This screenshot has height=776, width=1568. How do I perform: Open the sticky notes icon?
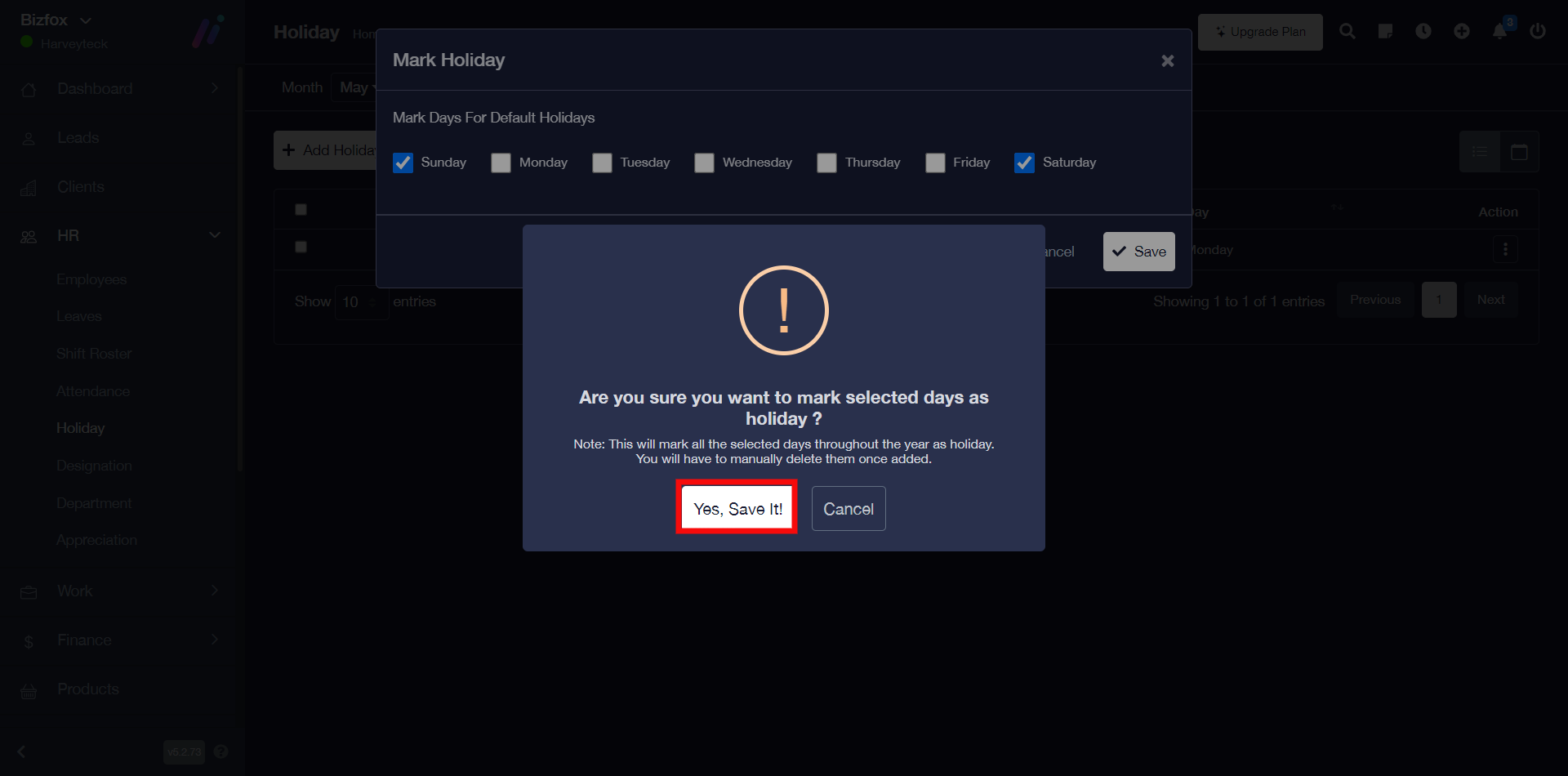pos(1385,31)
